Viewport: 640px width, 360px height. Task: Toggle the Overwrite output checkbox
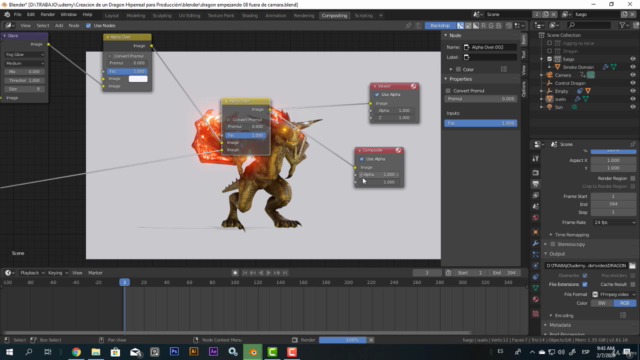(x=584, y=276)
